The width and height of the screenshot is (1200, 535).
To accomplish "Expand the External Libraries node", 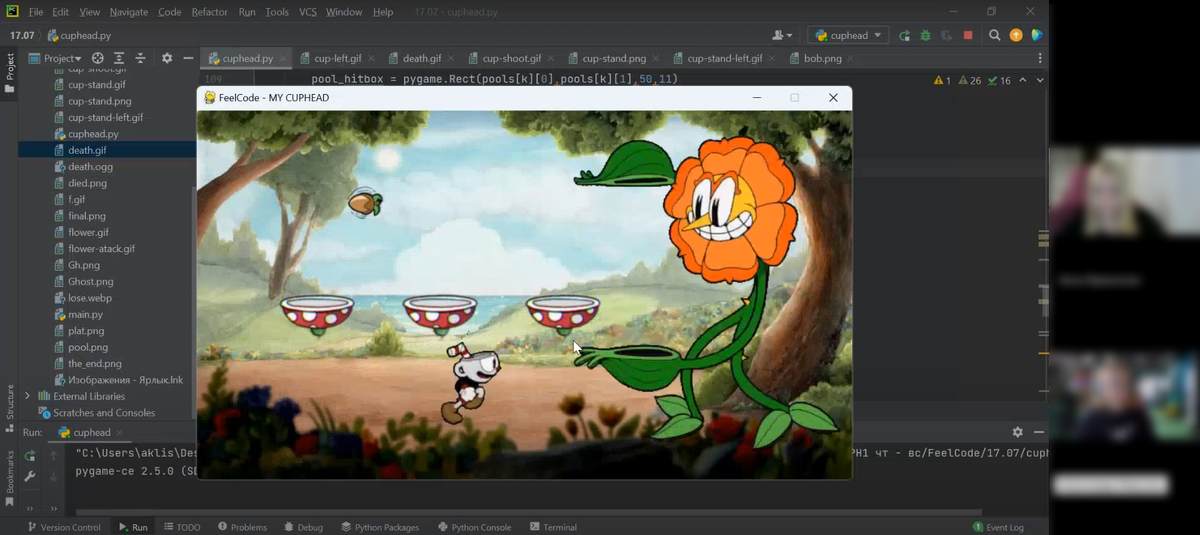I will click(x=27, y=396).
